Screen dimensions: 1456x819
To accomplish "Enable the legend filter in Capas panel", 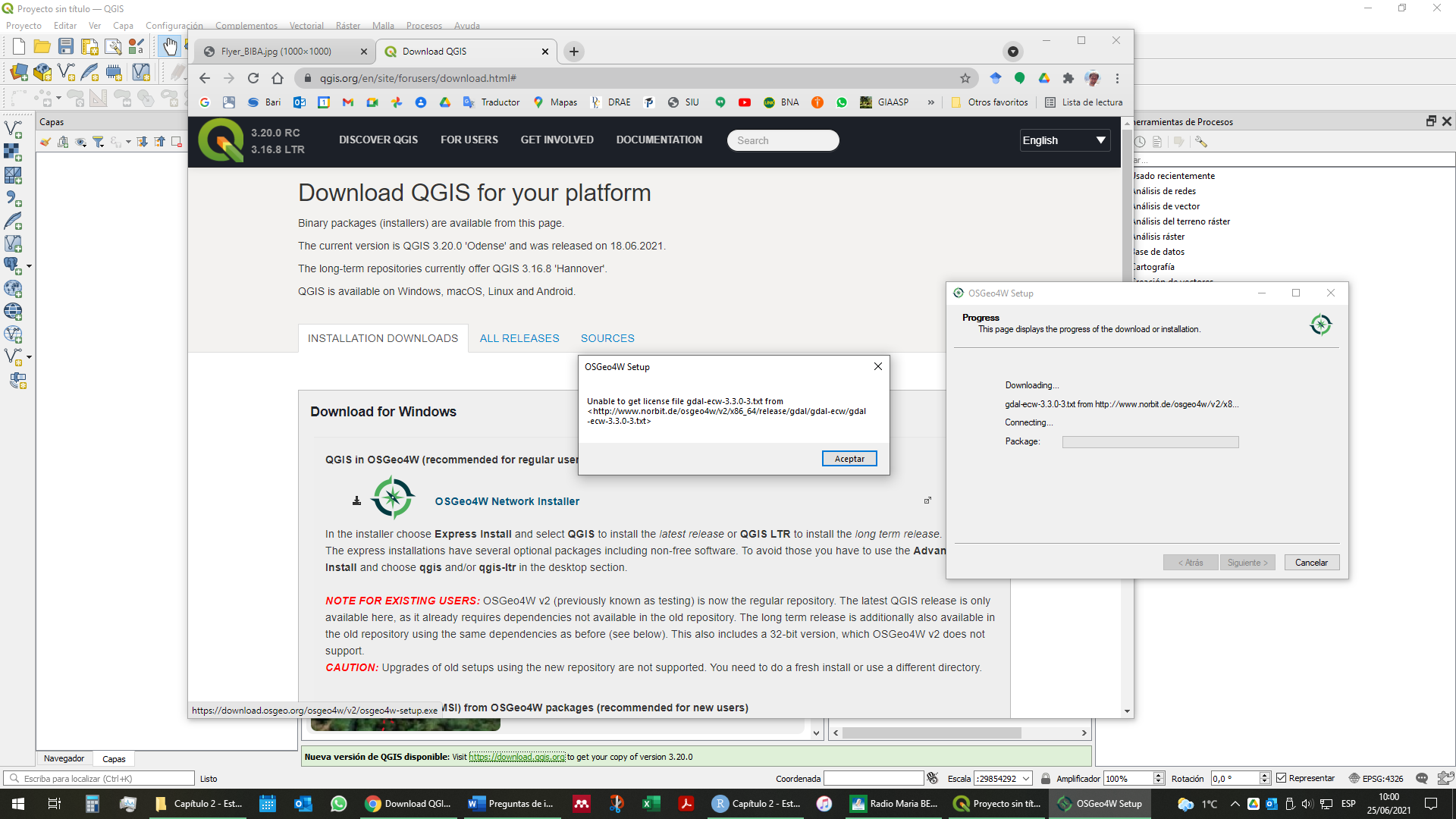I will point(98,143).
